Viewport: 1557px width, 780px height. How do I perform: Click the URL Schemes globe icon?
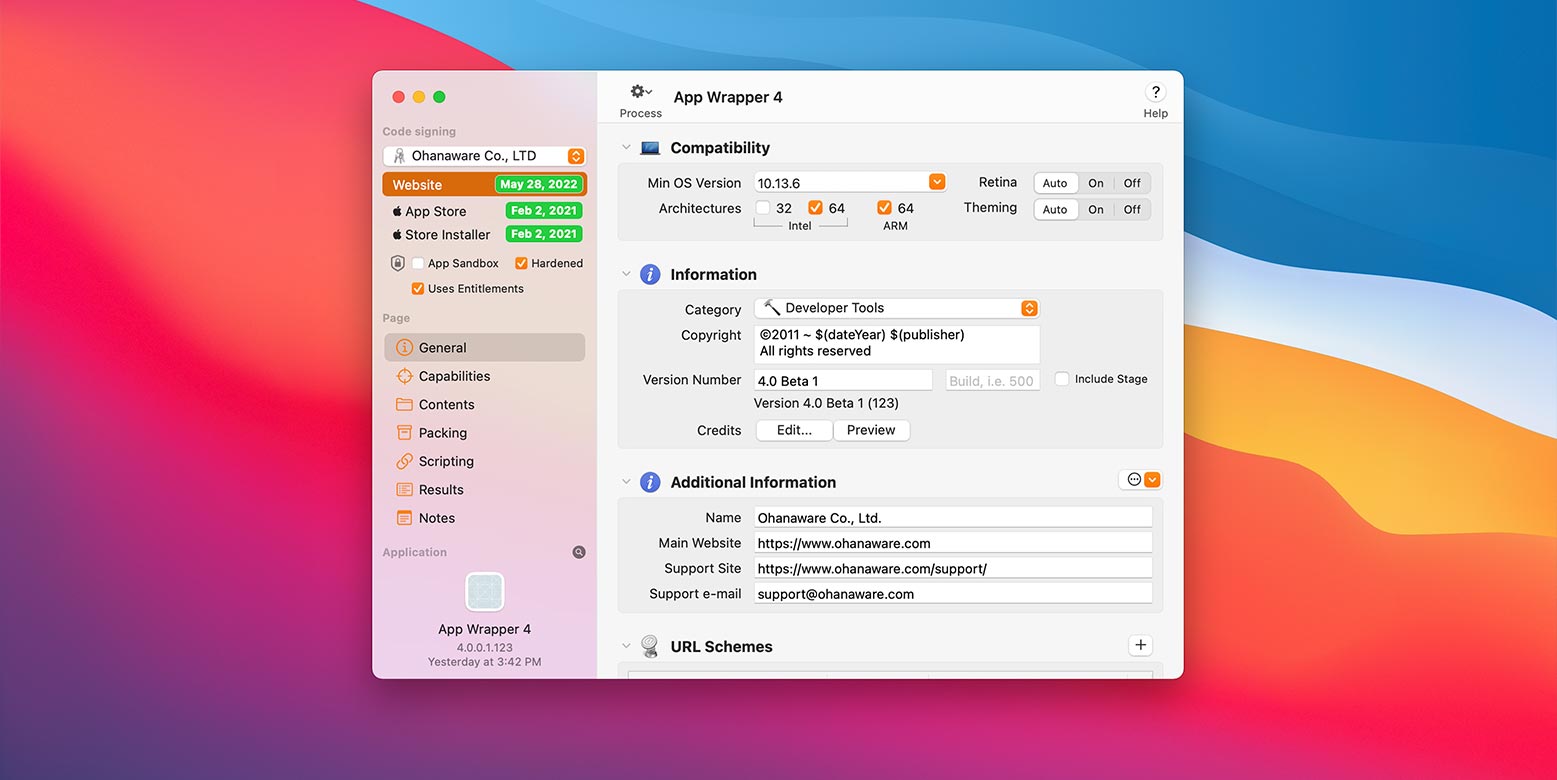point(650,646)
